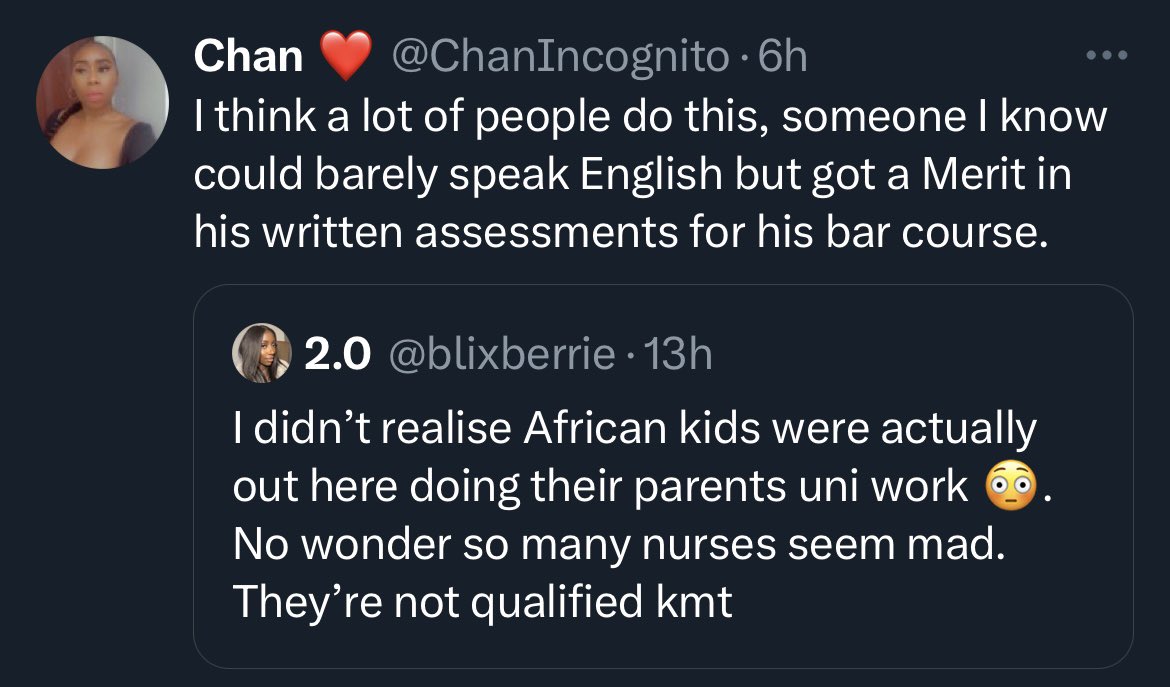Click Chan's round profile avatar
1170x687 pixels.
(103, 102)
